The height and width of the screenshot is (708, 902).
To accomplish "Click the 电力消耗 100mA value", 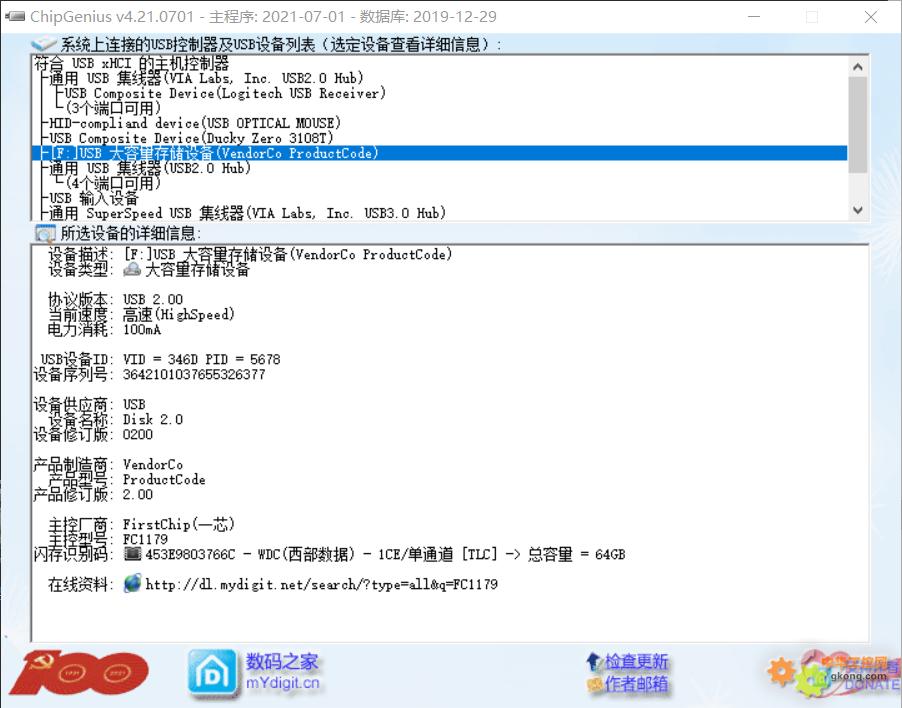I will 142,330.
